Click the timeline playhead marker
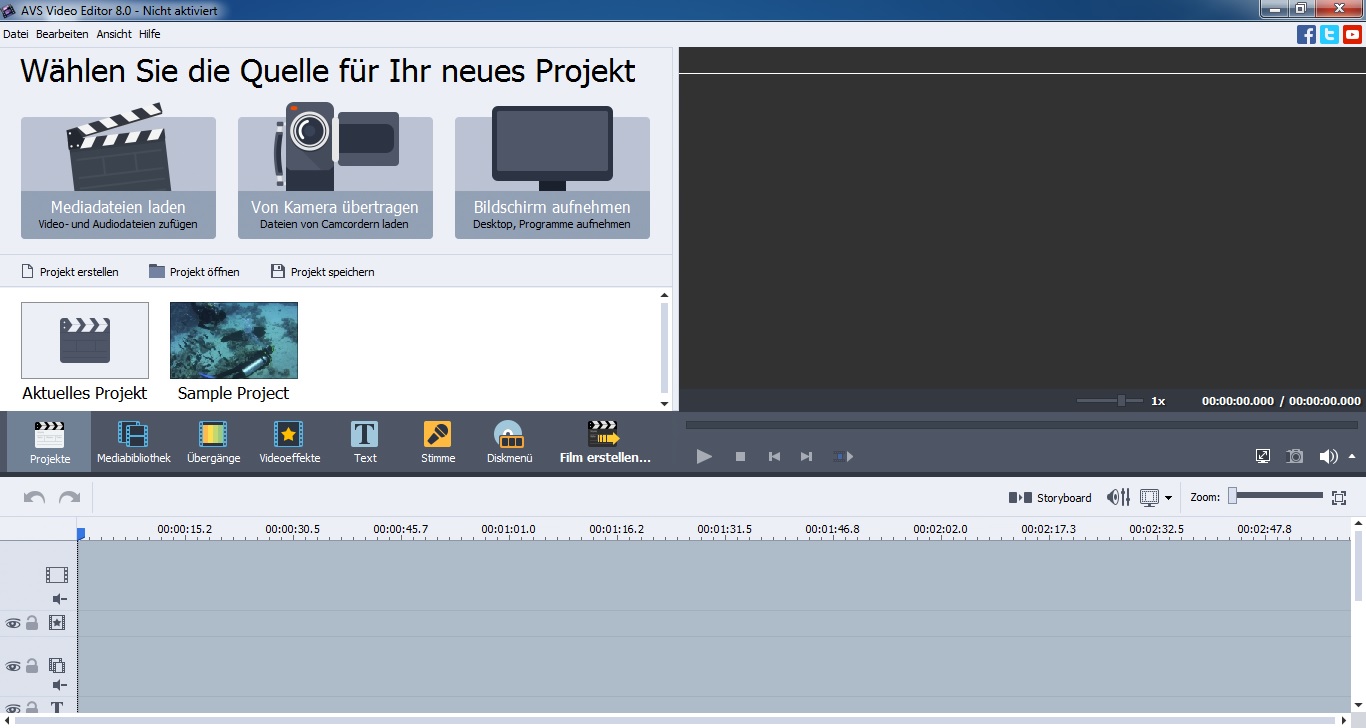The image size is (1366, 728). coord(81,534)
